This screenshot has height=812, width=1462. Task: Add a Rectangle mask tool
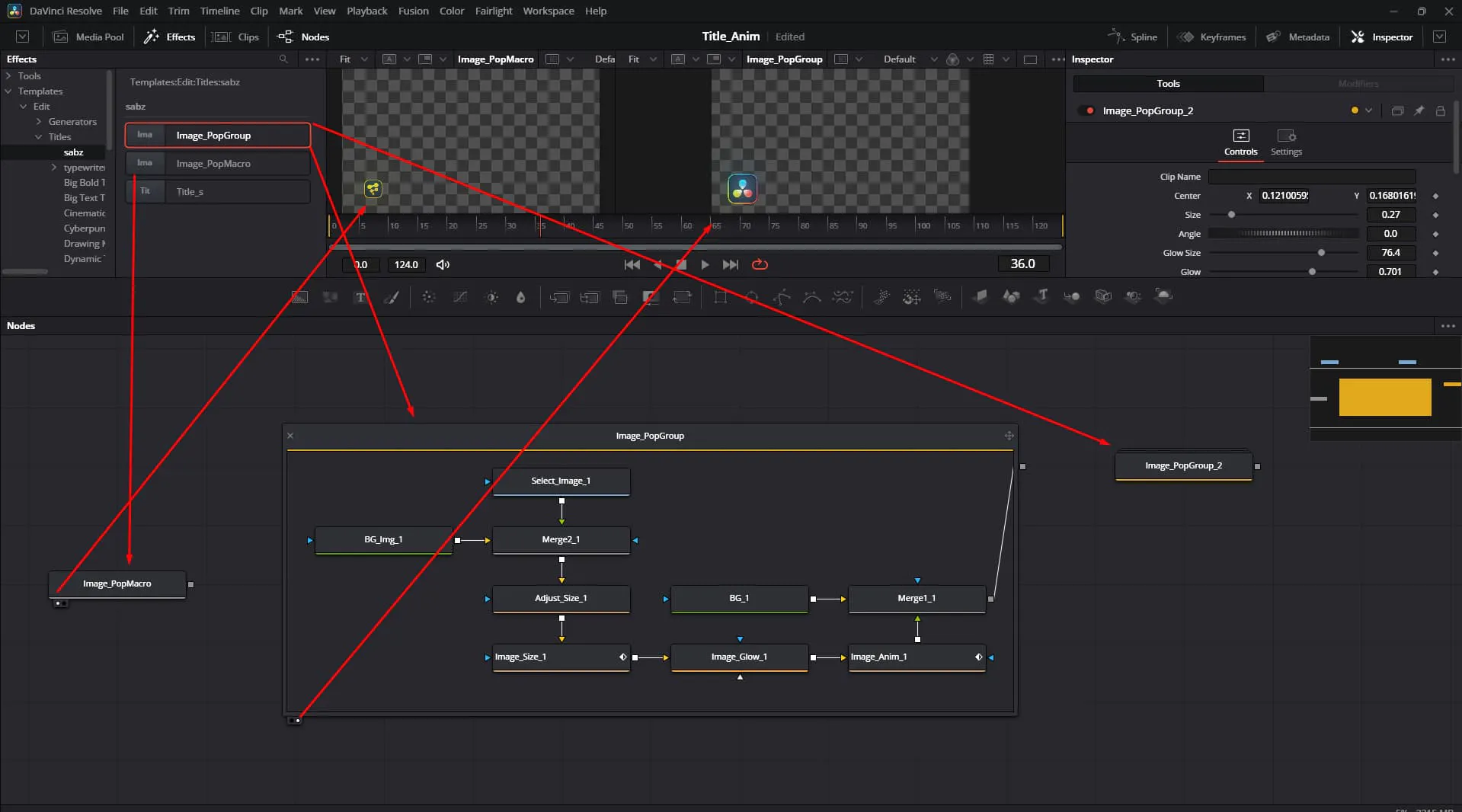720,297
